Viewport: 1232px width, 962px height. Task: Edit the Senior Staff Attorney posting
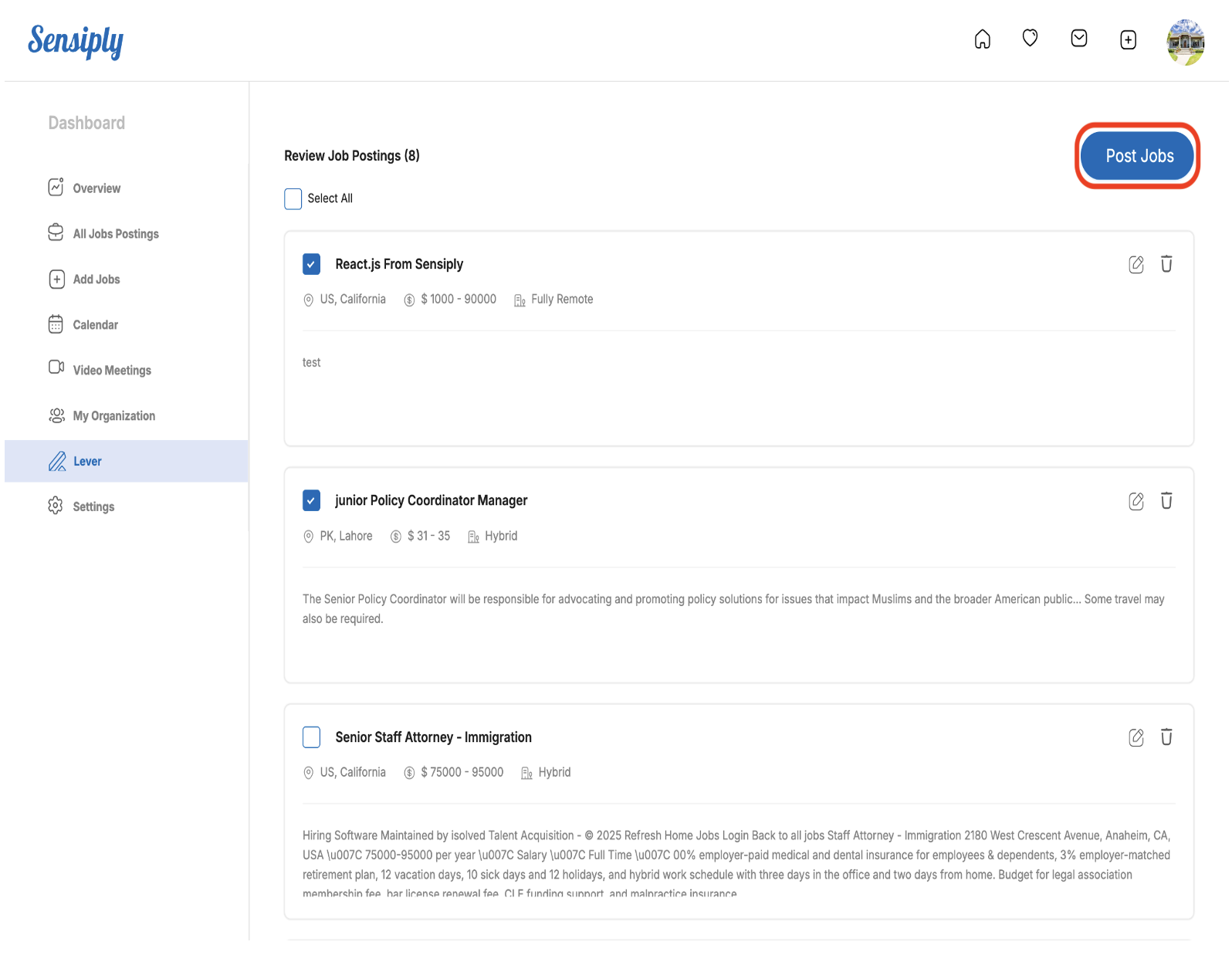1136,737
